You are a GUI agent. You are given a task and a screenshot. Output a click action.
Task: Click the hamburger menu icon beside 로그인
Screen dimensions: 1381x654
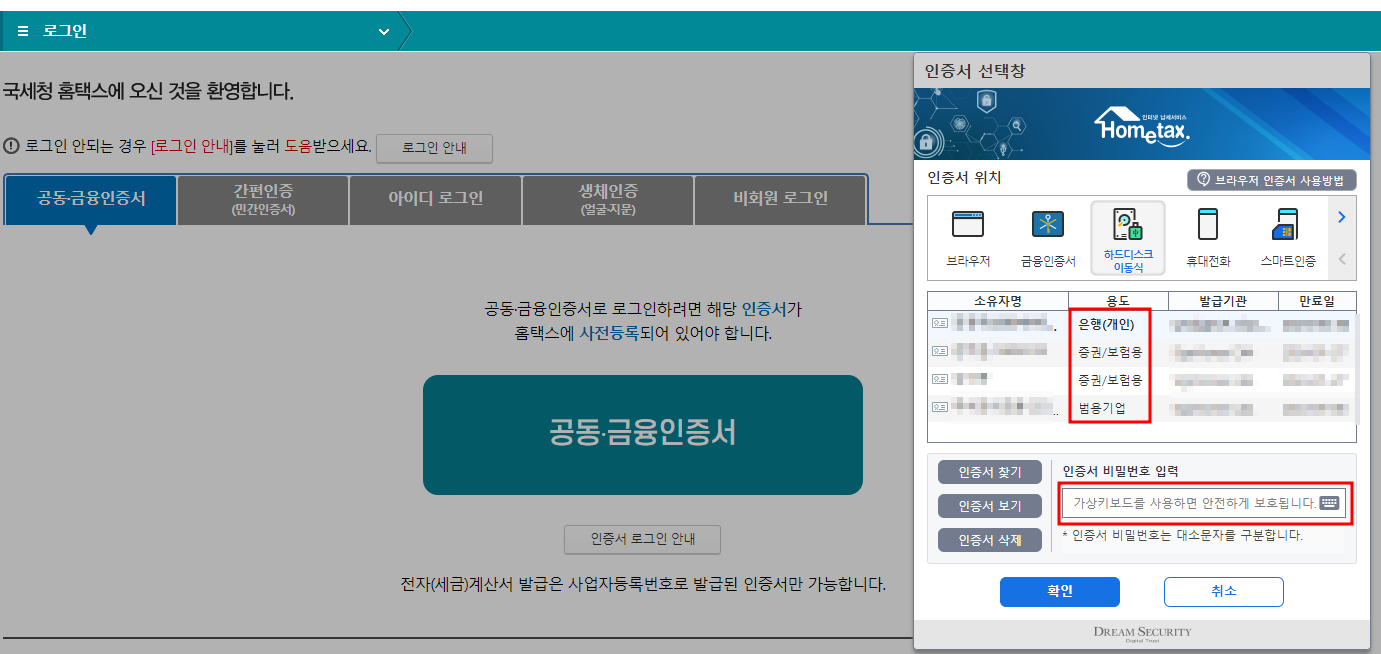point(21,30)
